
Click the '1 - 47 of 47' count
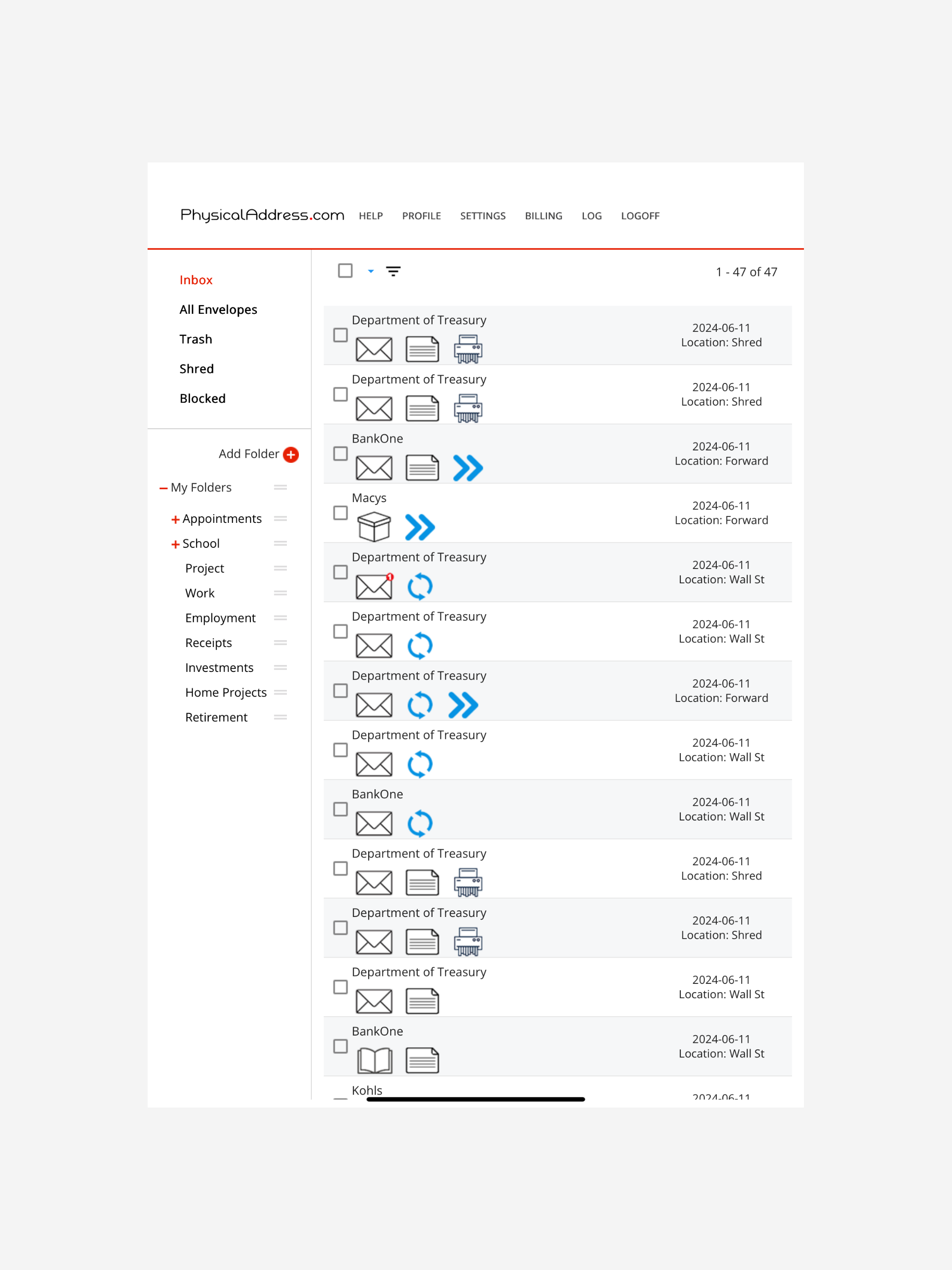click(x=747, y=272)
